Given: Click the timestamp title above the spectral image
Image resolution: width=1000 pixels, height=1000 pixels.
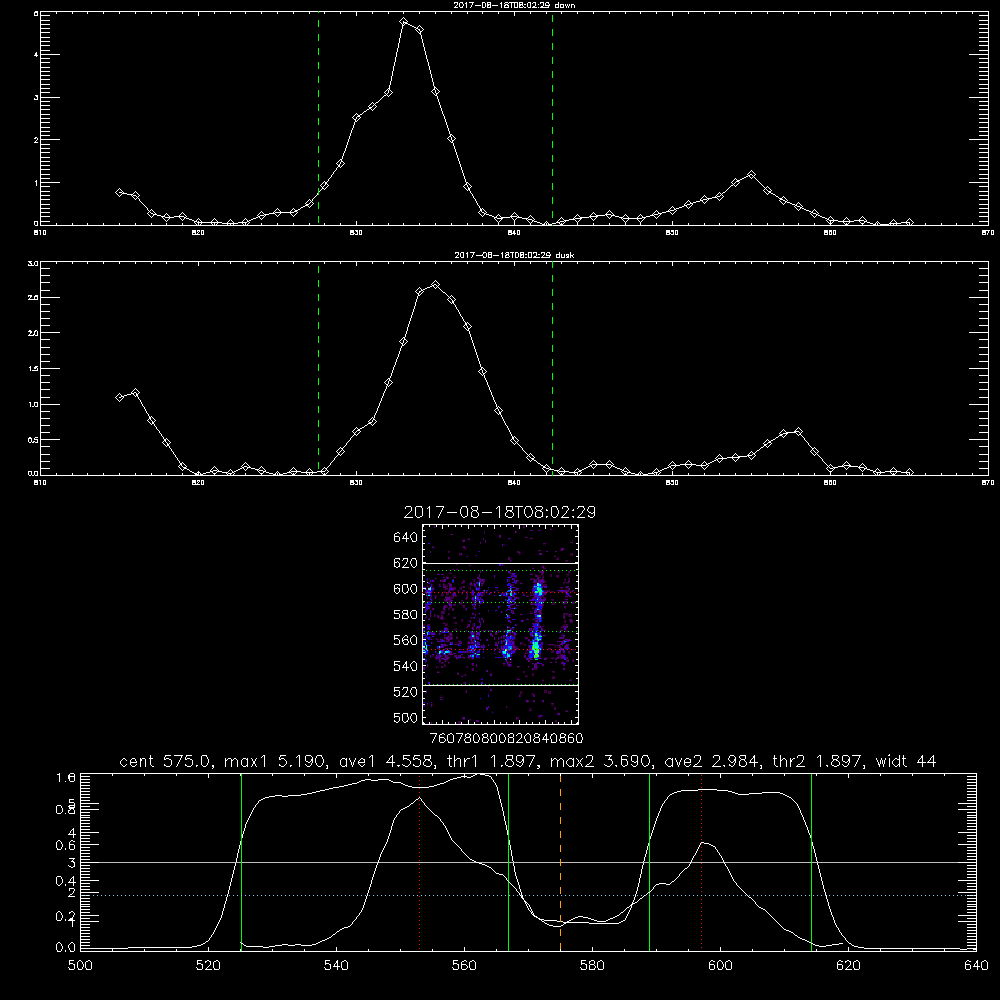Looking at the screenshot, I should click(499, 512).
